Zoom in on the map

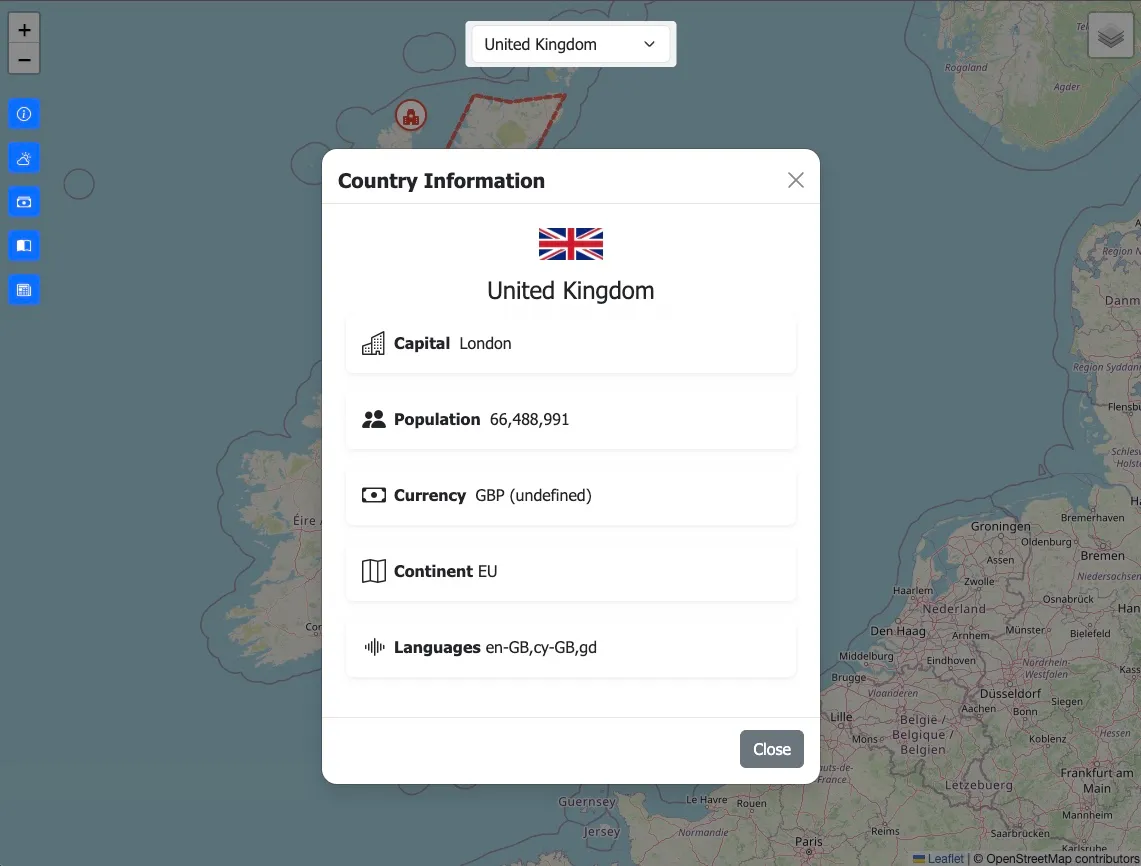pyautogui.click(x=24, y=29)
